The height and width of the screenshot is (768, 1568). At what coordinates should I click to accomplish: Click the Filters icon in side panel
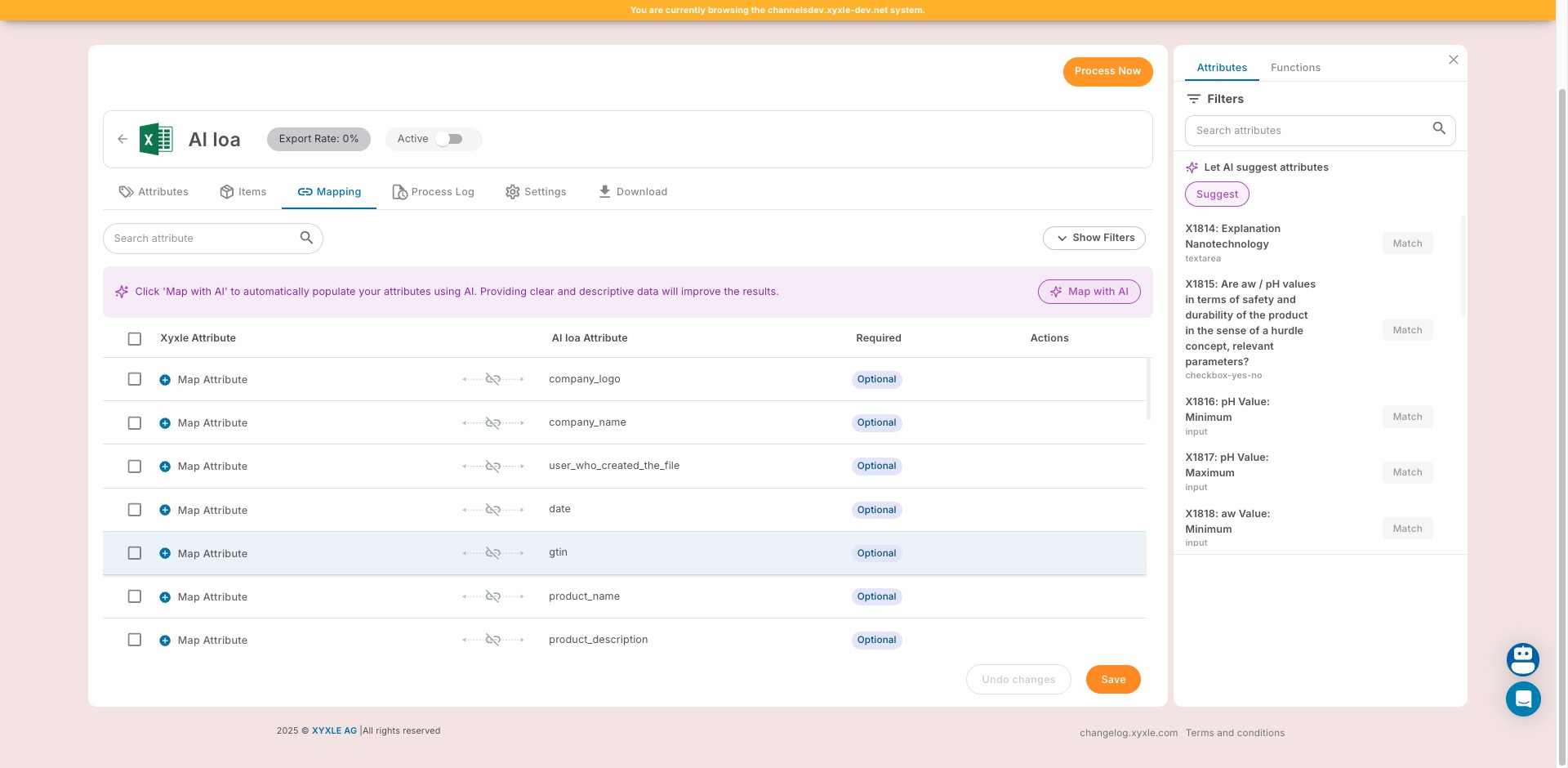click(1194, 99)
